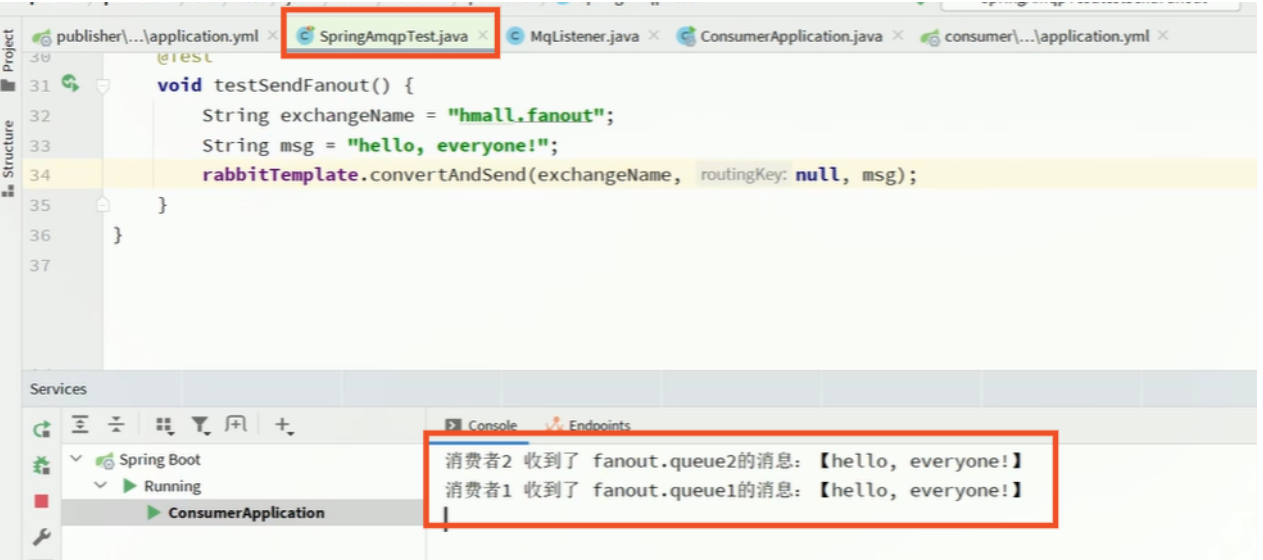This screenshot has height=560, width=1263.
Task: Click line number 34 in the gutter
Action: click(x=39, y=175)
